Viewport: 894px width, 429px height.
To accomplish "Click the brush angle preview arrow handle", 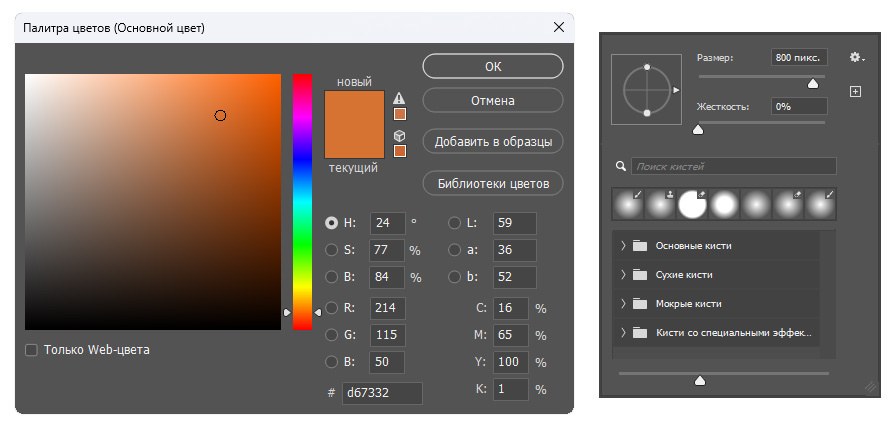I will pos(676,90).
